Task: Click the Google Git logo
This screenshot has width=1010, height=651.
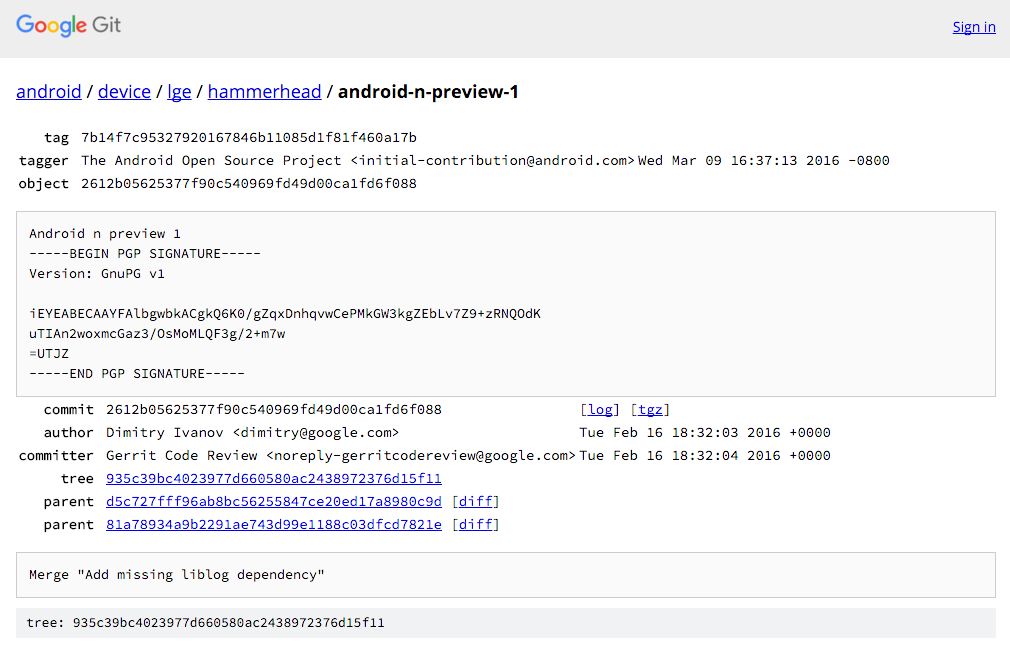Action: pos(68,25)
